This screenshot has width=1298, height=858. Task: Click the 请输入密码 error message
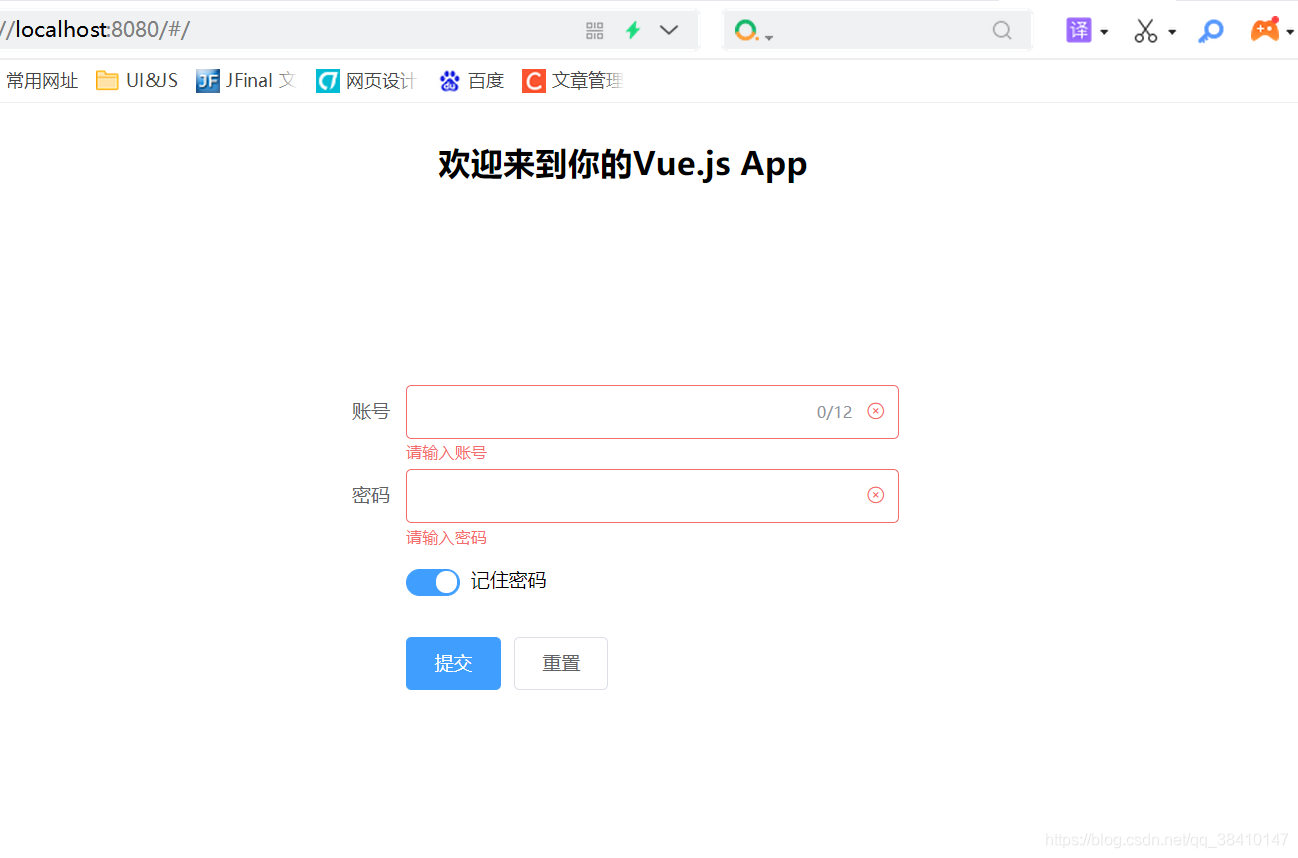click(x=446, y=538)
